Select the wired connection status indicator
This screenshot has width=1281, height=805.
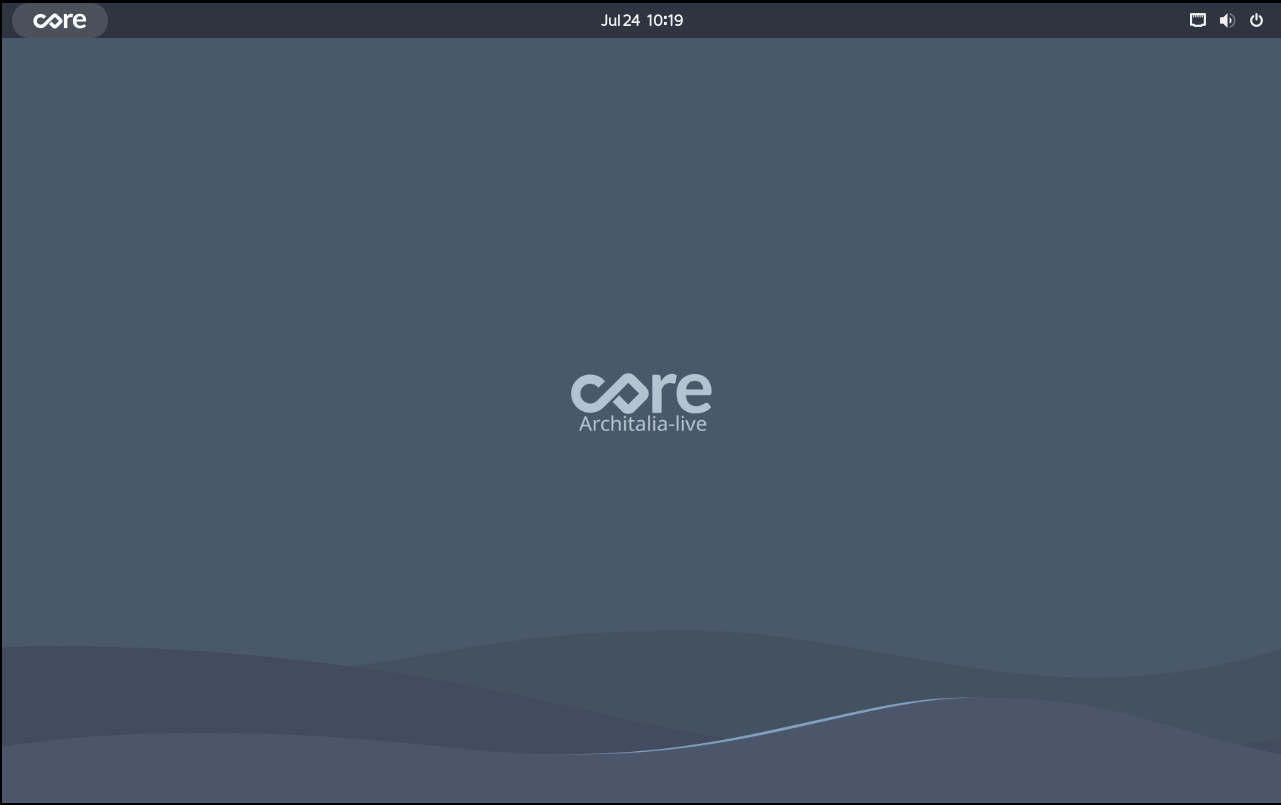pyautogui.click(x=1197, y=20)
